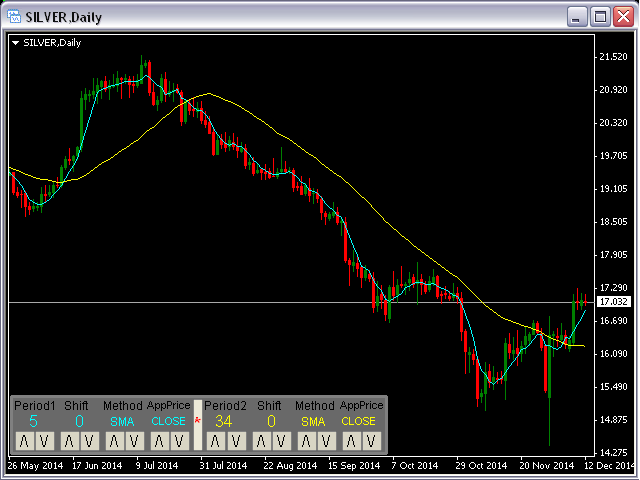Viewport: 640px width, 480px height.
Task: Click the window title bar chart icon
Action: 16,17
